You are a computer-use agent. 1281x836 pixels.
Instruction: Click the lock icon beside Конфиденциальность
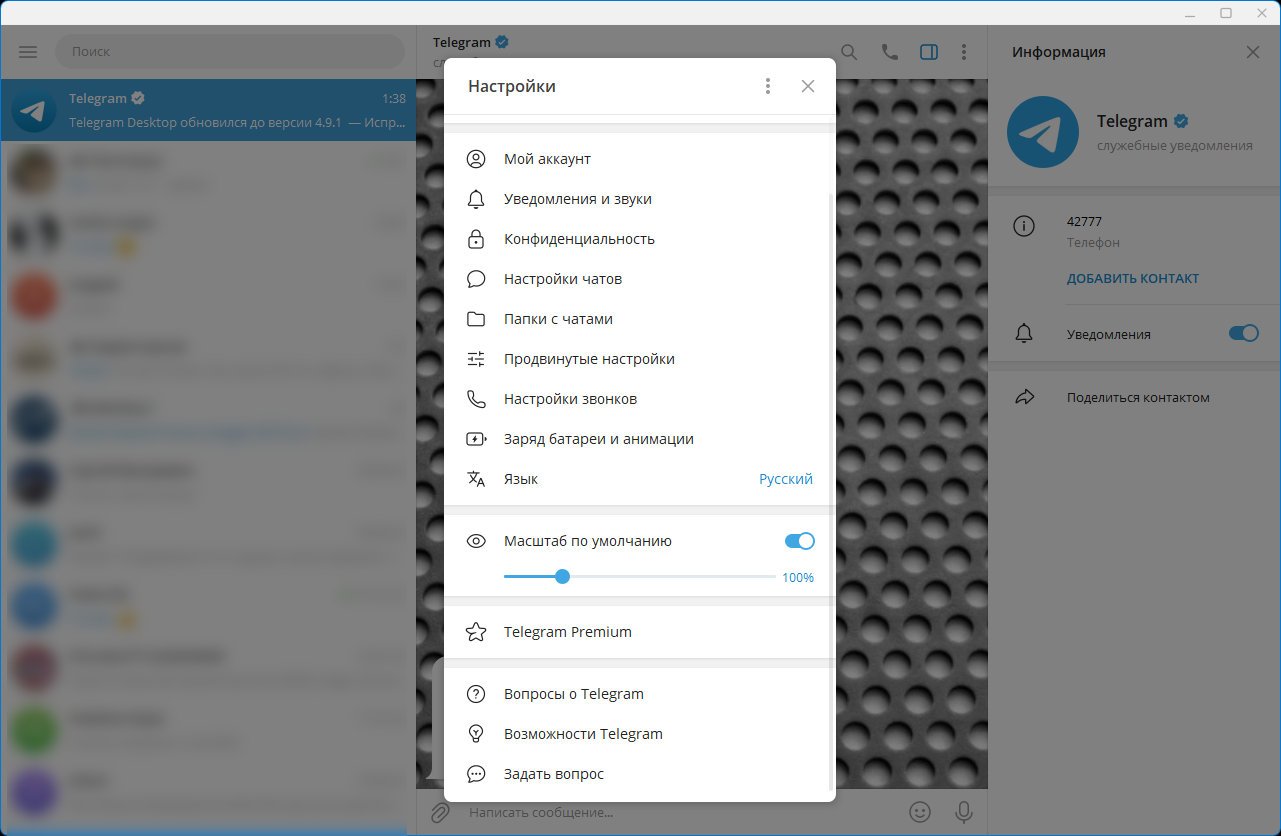[476, 239]
